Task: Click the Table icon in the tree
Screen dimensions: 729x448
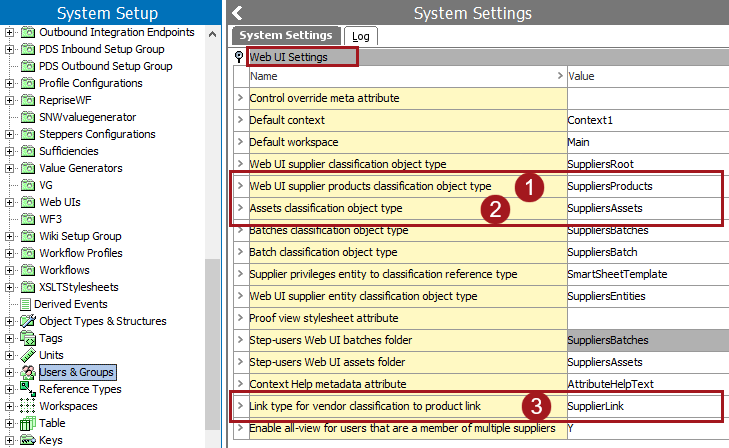Action: point(27,423)
